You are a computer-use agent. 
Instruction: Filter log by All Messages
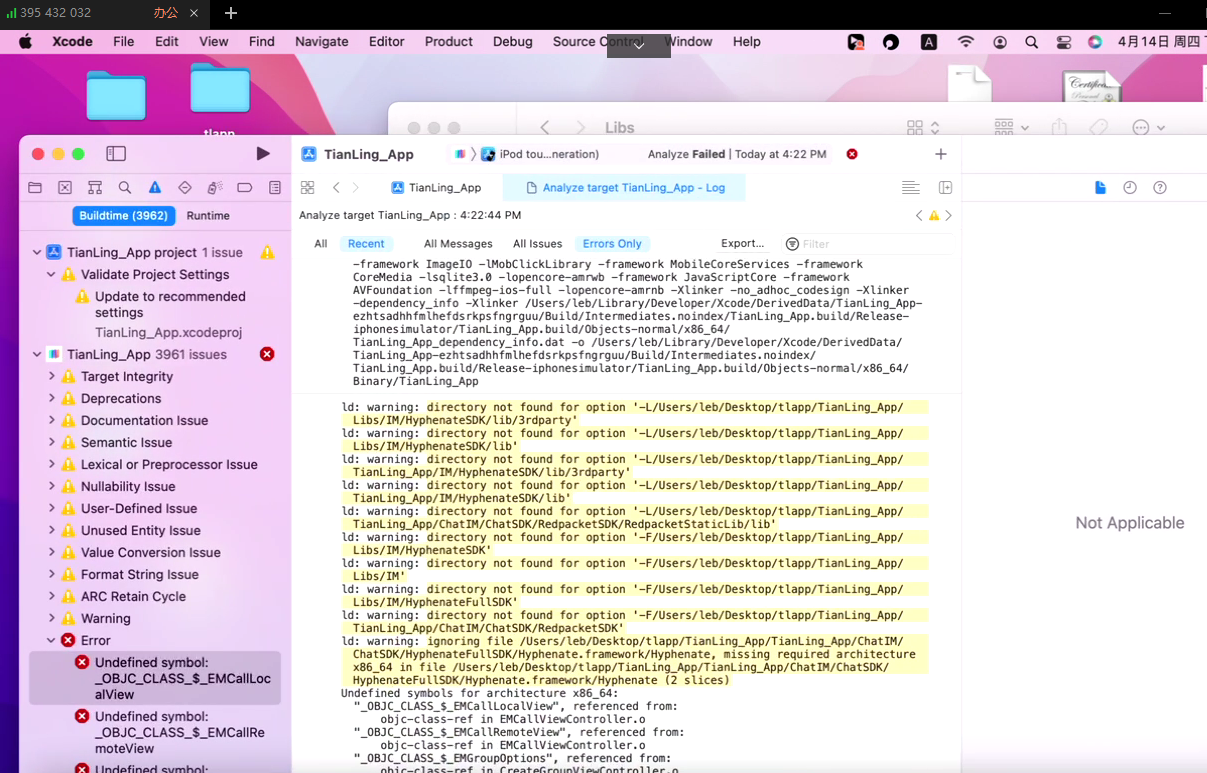(x=458, y=244)
